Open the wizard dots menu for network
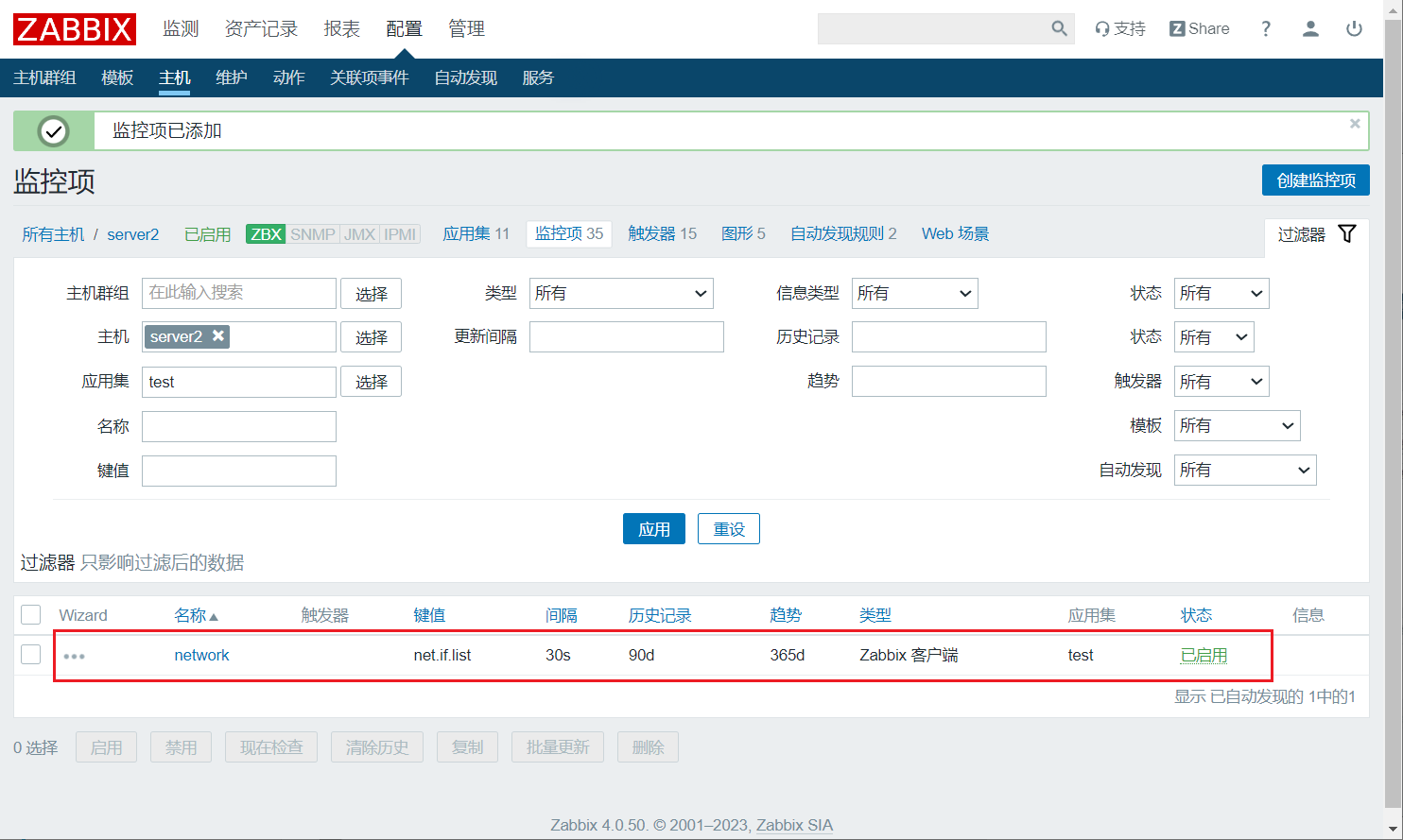This screenshot has width=1403, height=840. pyautogui.click(x=74, y=656)
